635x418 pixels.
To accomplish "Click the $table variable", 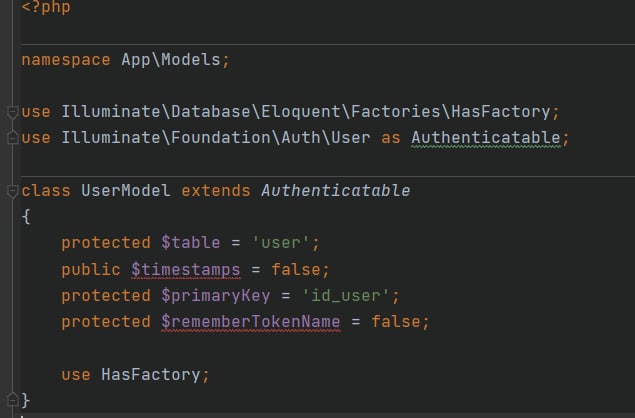I will point(191,243).
